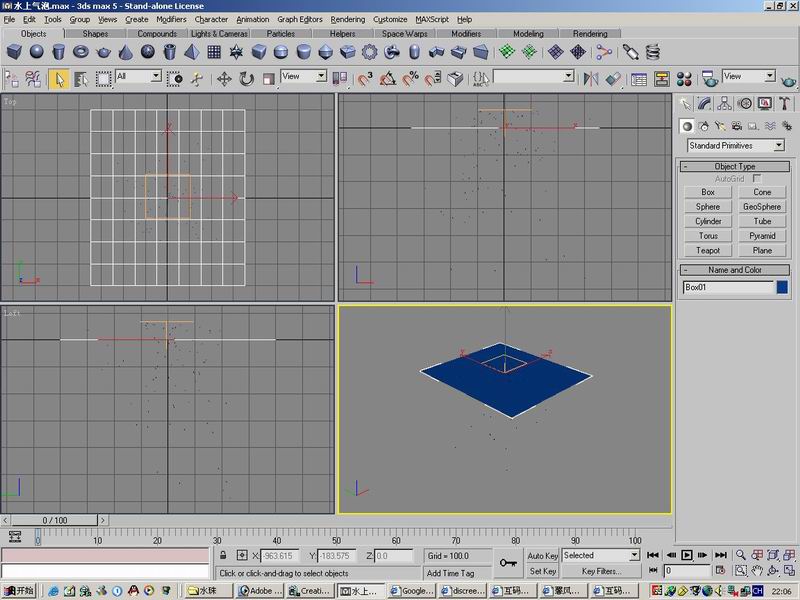Switch to Lights category in Create panel

(720, 126)
